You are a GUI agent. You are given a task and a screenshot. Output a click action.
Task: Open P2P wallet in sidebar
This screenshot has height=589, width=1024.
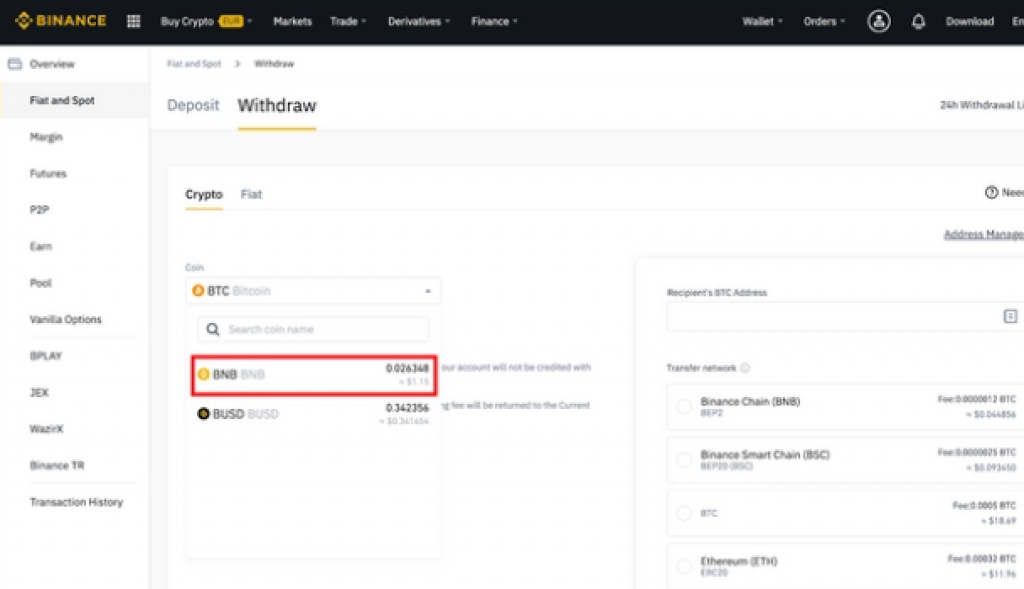39,210
